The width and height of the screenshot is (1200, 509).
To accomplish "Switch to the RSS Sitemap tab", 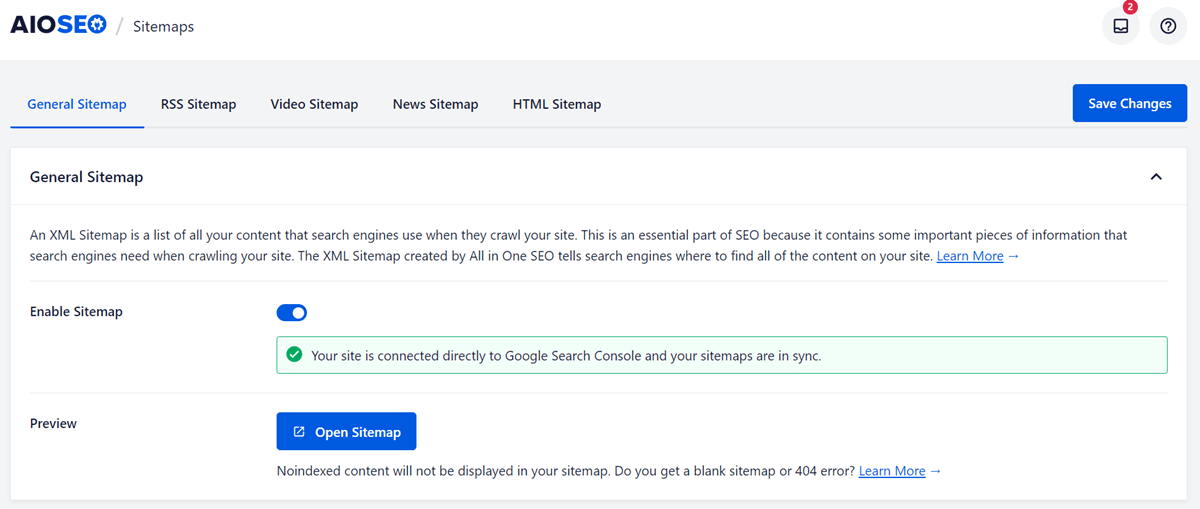I will click(x=198, y=104).
